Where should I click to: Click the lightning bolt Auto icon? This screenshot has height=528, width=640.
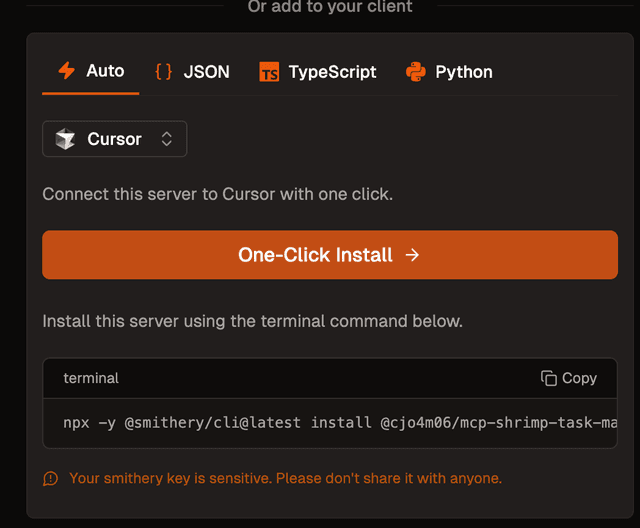click(66, 71)
